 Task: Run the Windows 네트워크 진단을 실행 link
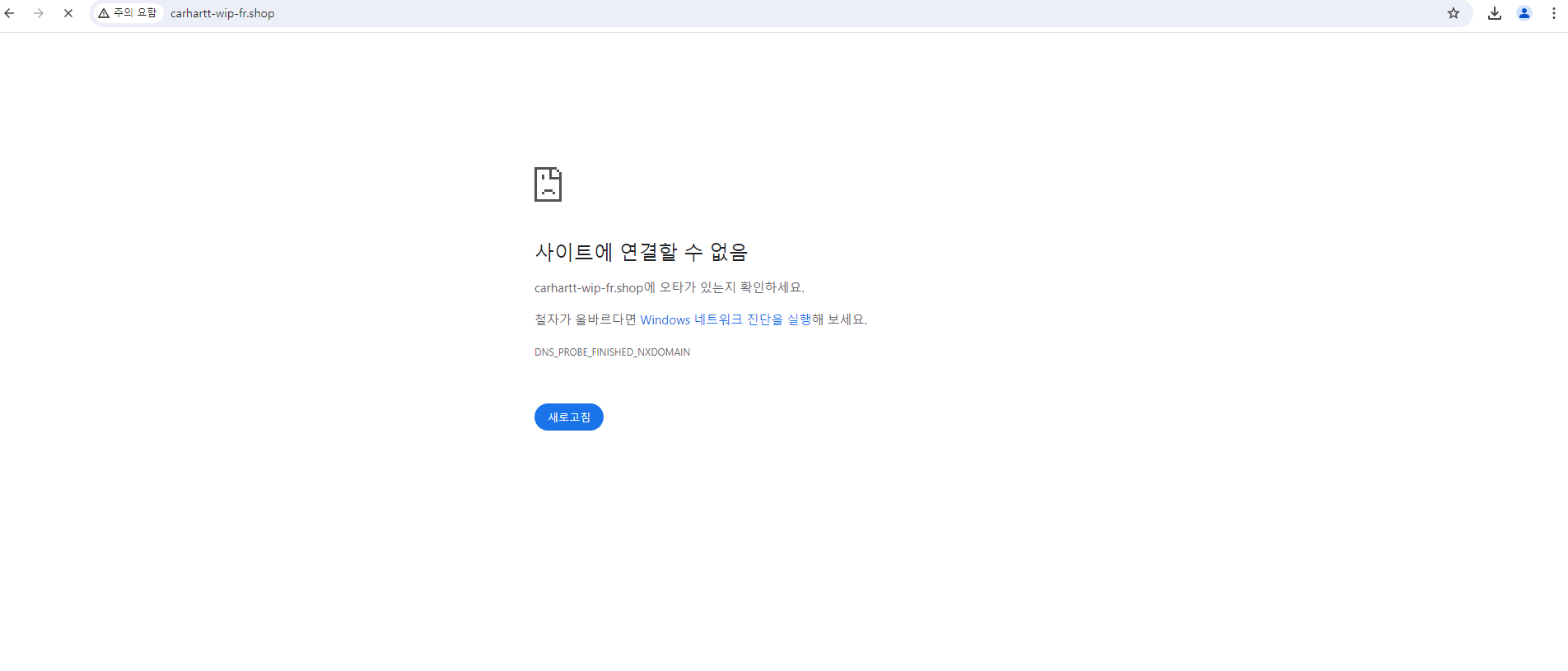click(x=726, y=319)
